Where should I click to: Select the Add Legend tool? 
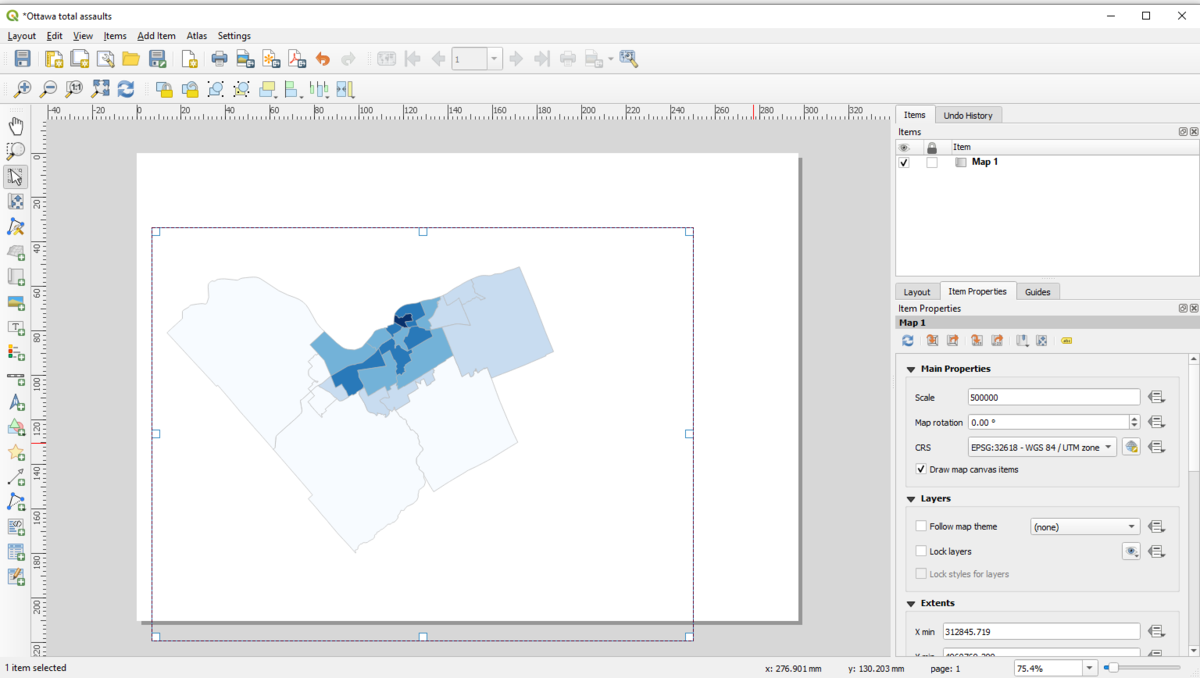tap(15, 352)
